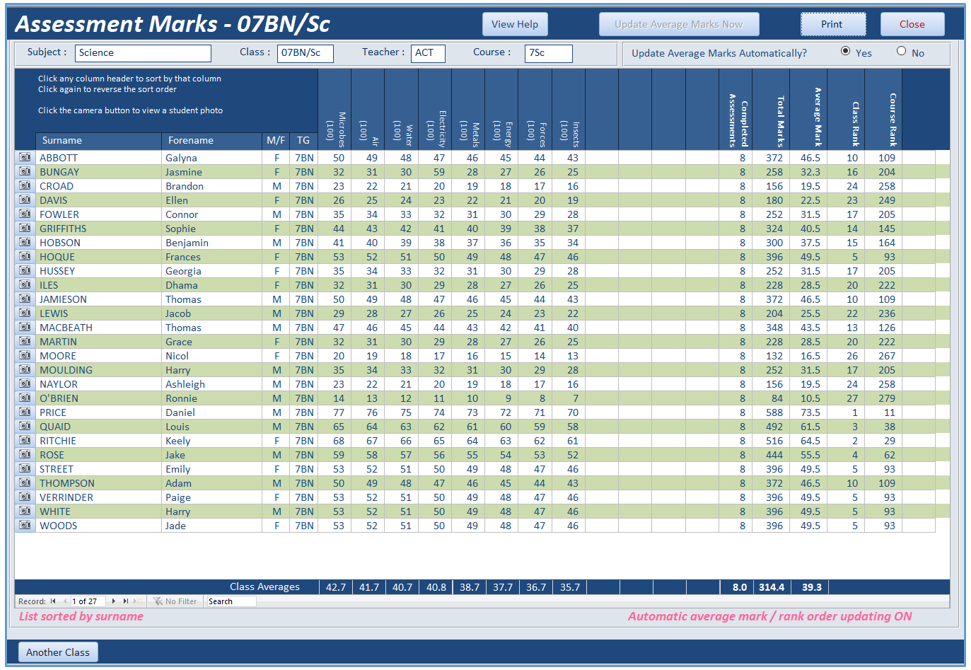Open the View Help button

pos(515,24)
